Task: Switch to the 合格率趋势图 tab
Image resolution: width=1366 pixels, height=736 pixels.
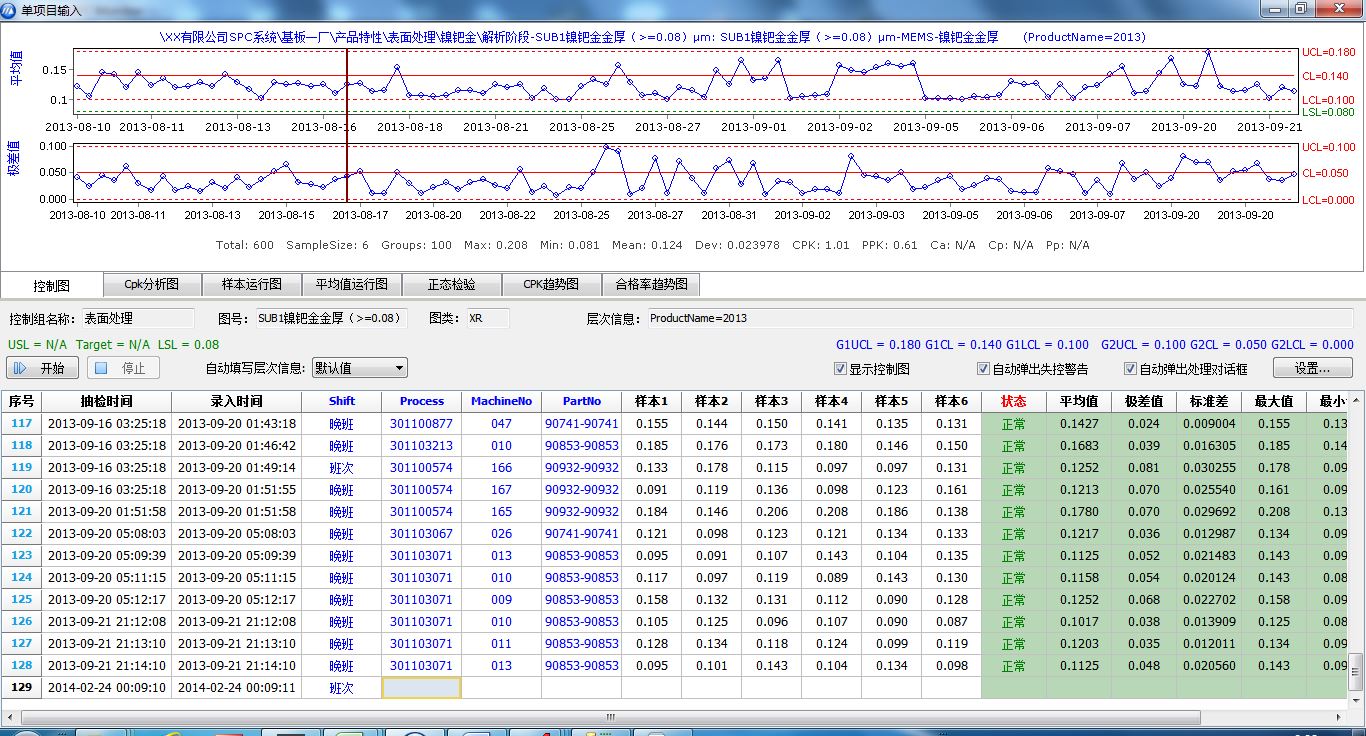Action: [651, 284]
